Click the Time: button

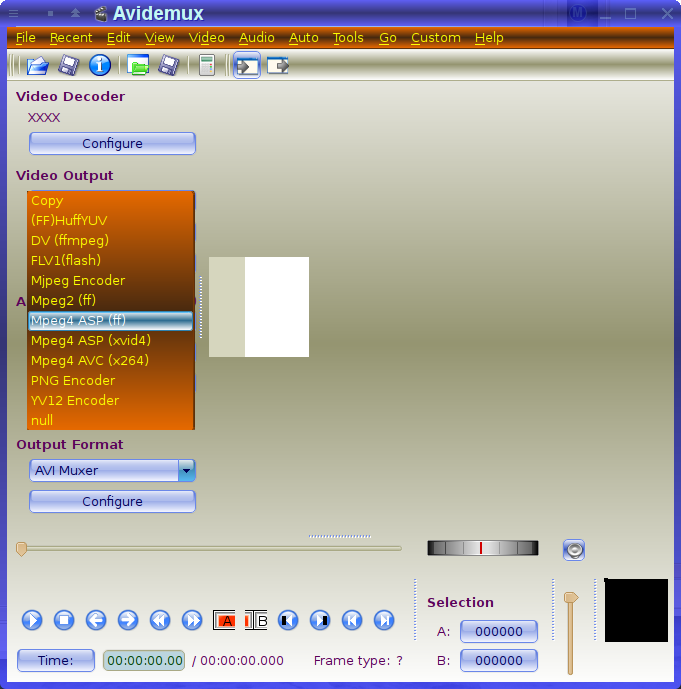(x=56, y=660)
